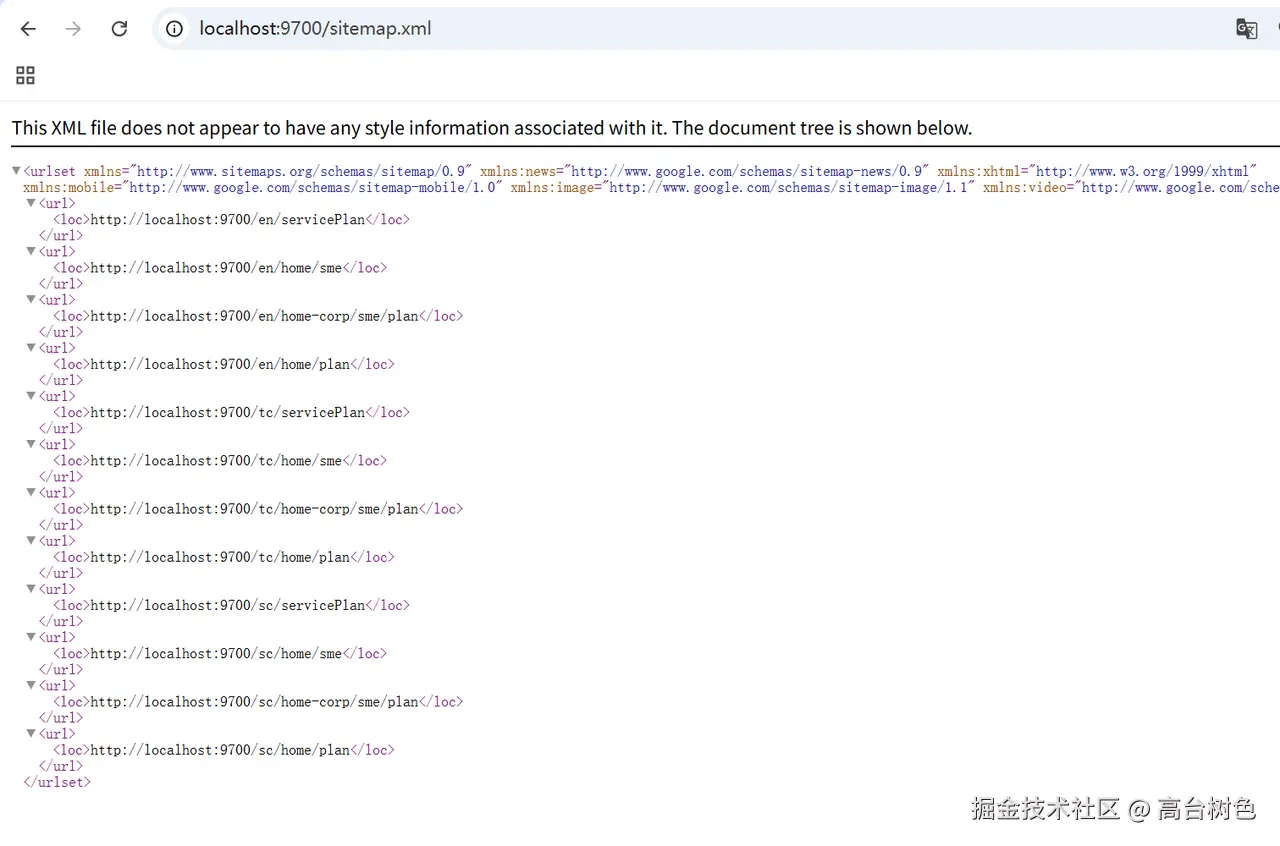The width and height of the screenshot is (1280, 846).
Task: Collapse the url node for sc/home-corp/sme/plan
Action: [x=31, y=685]
